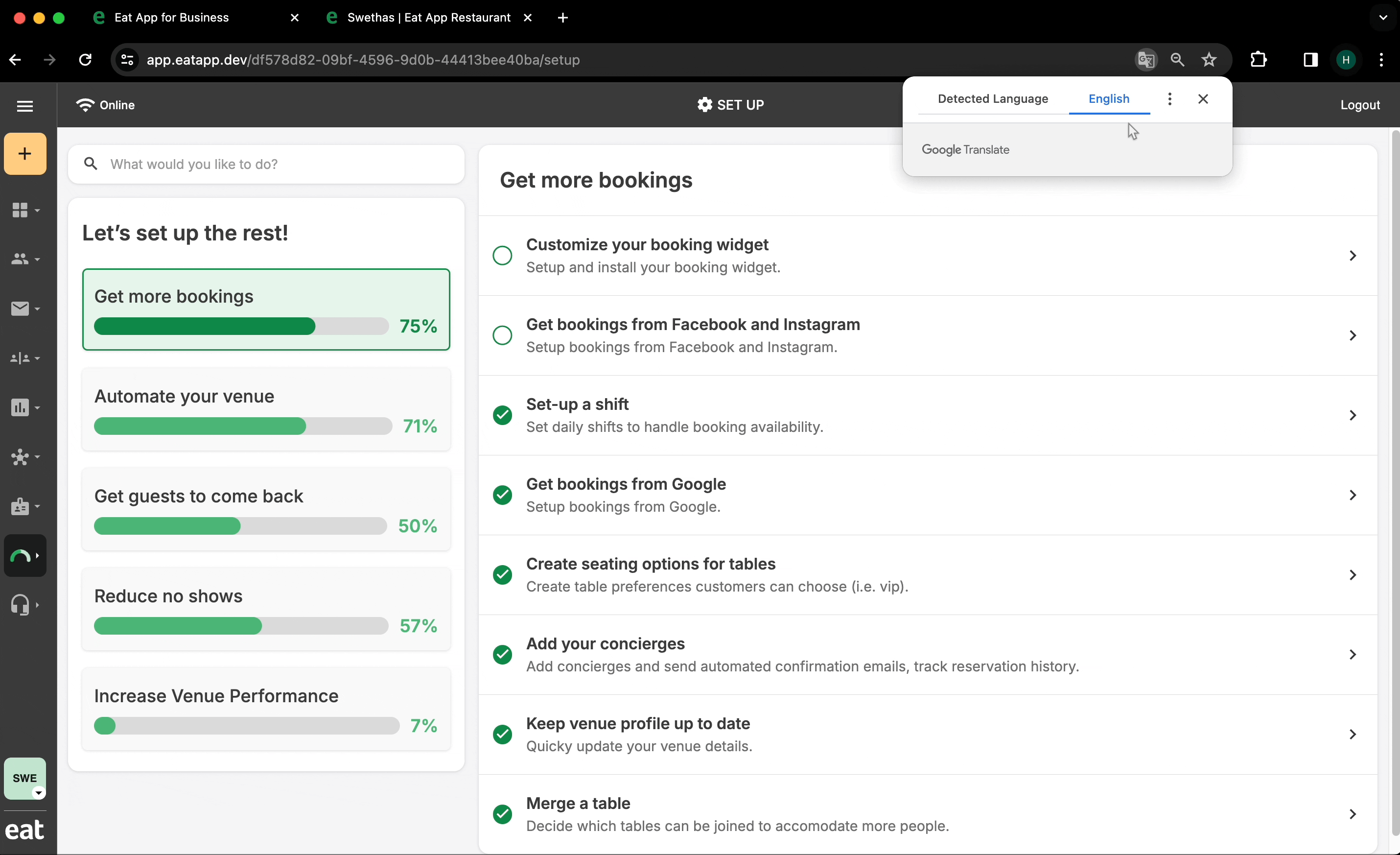Open the hamburger menu in the sidebar
This screenshot has height=855, width=1400.
coord(25,106)
